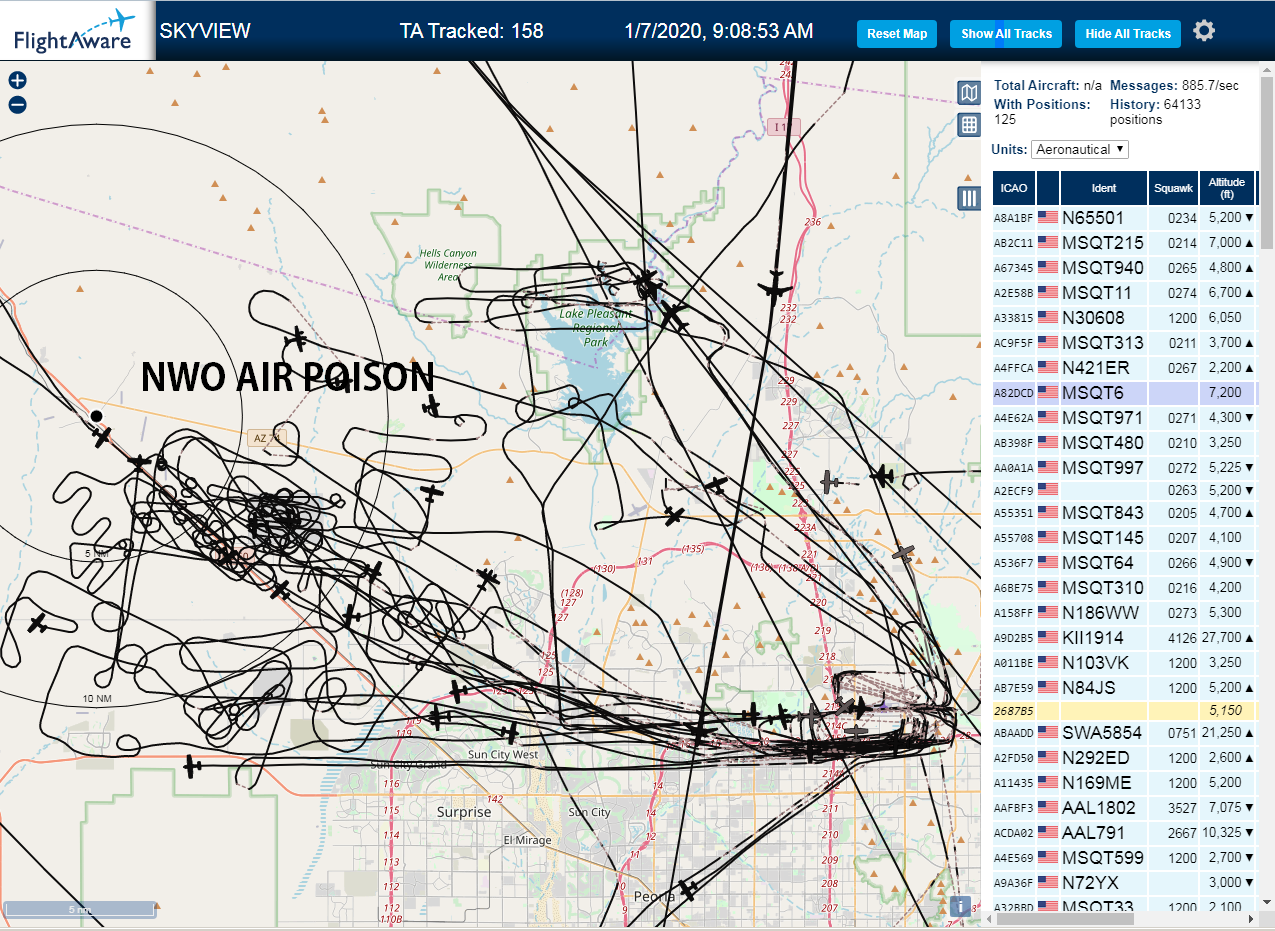Viewport: 1275px width, 931px height.
Task: Click the grid table-view icon on map
Action: pos(969,125)
